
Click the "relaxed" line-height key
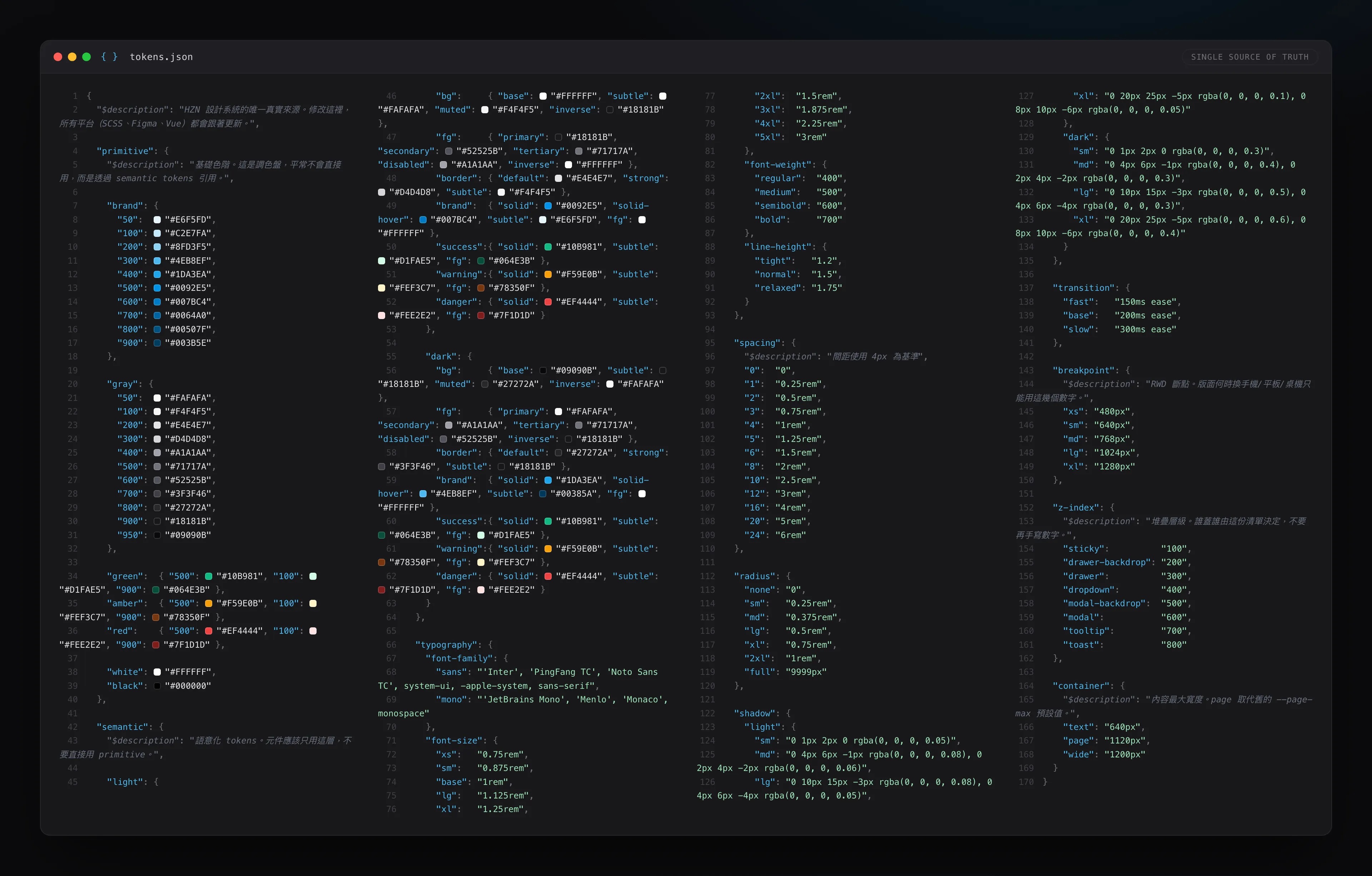point(778,288)
